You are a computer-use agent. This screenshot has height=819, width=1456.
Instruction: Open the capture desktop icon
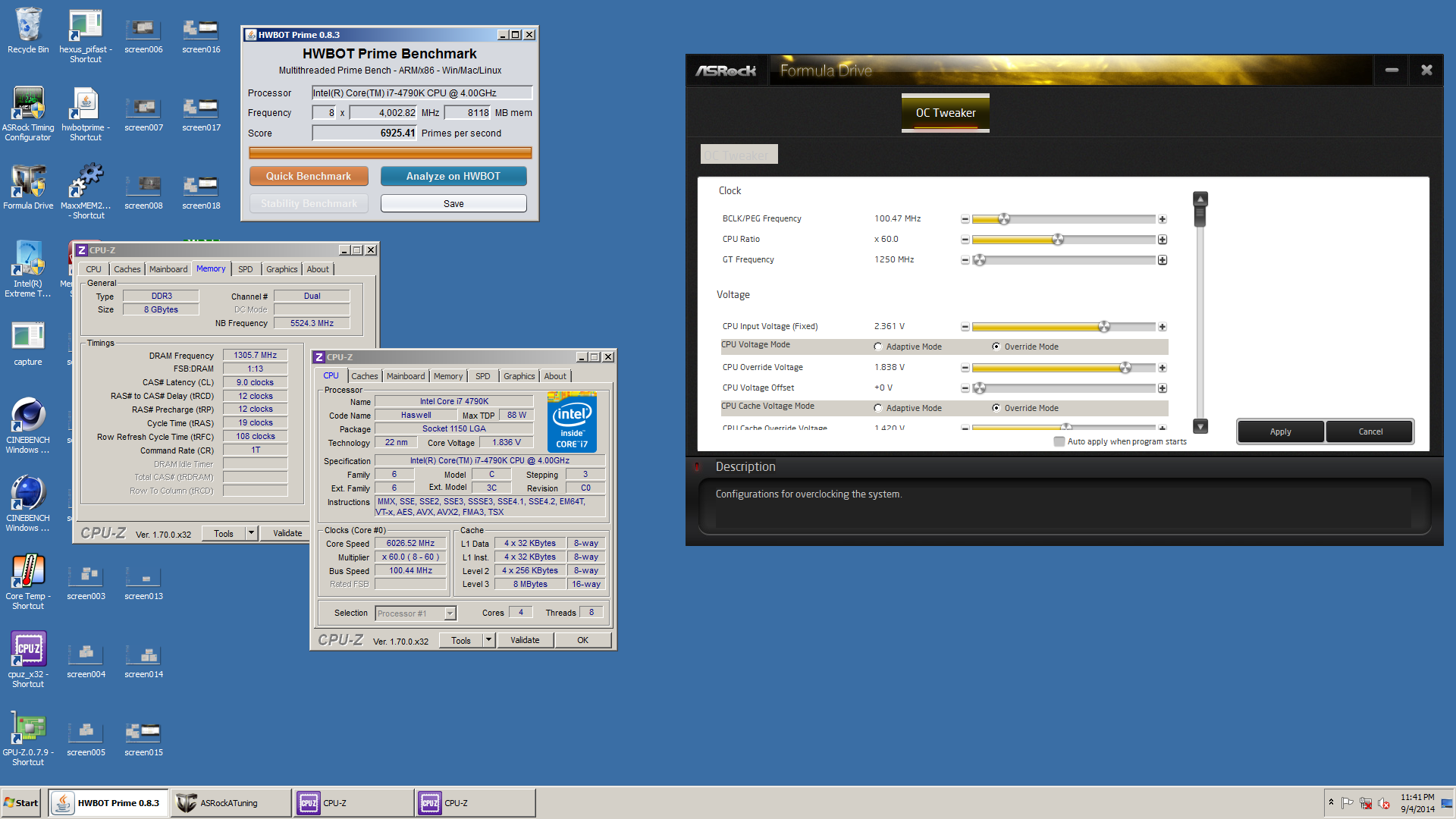[x=28, y=344]
